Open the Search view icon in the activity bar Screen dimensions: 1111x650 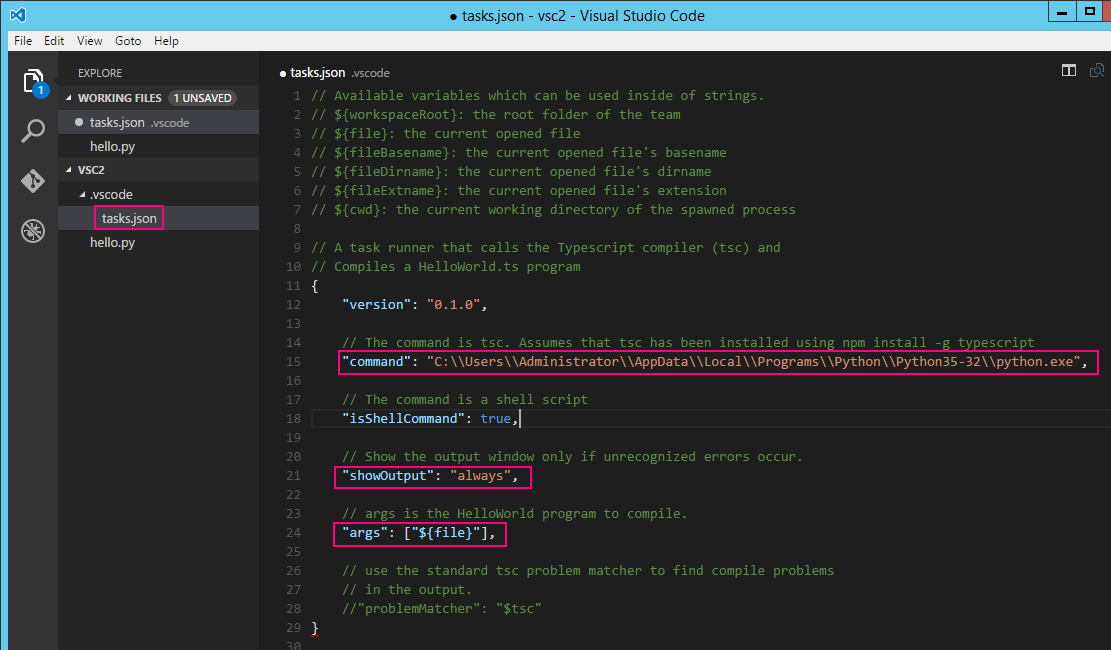(33, 130)
